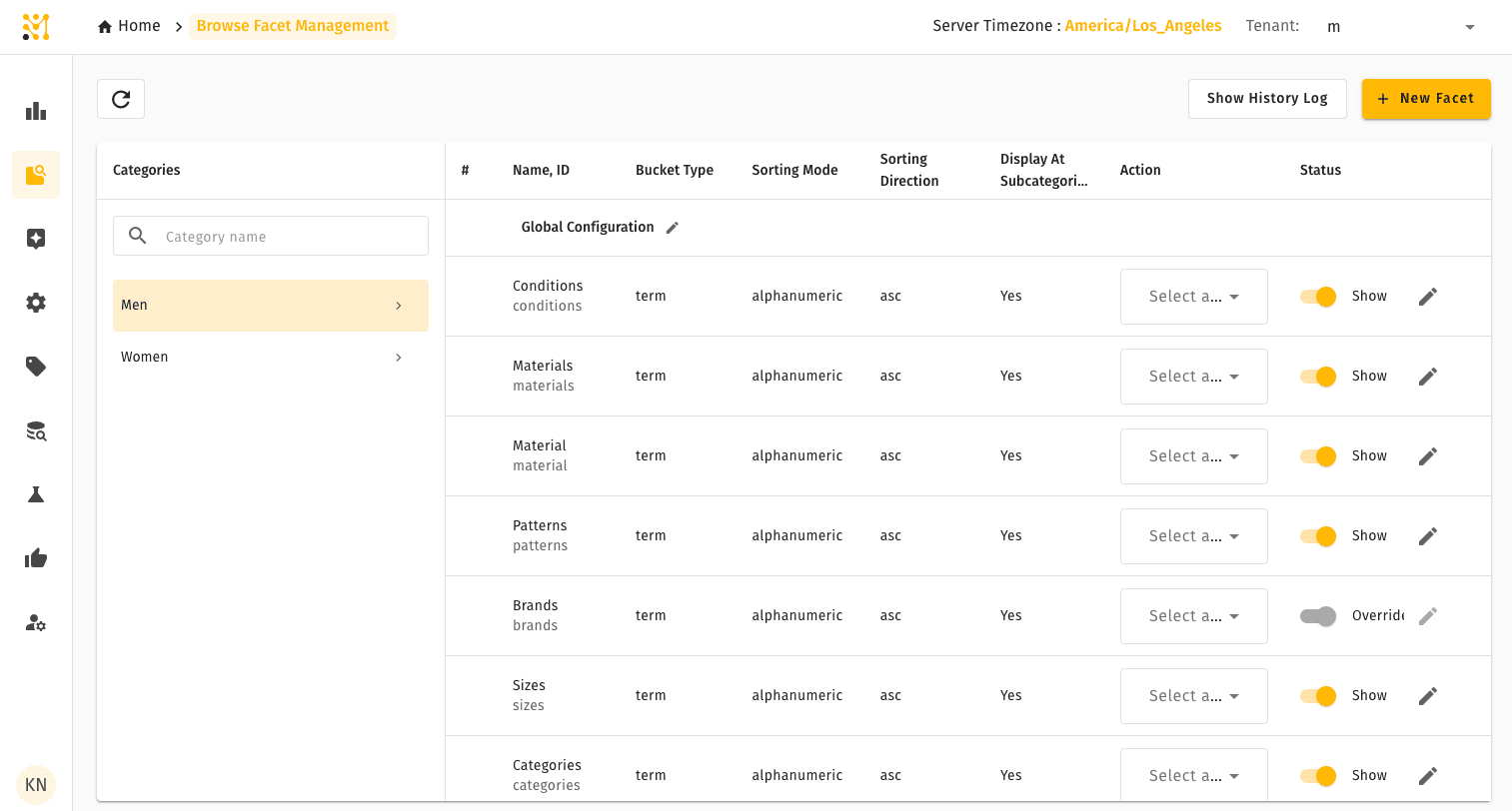Screen dimensions: 1512x811
Task: Create a New Facet
Action: click(x=1426, y=99)
